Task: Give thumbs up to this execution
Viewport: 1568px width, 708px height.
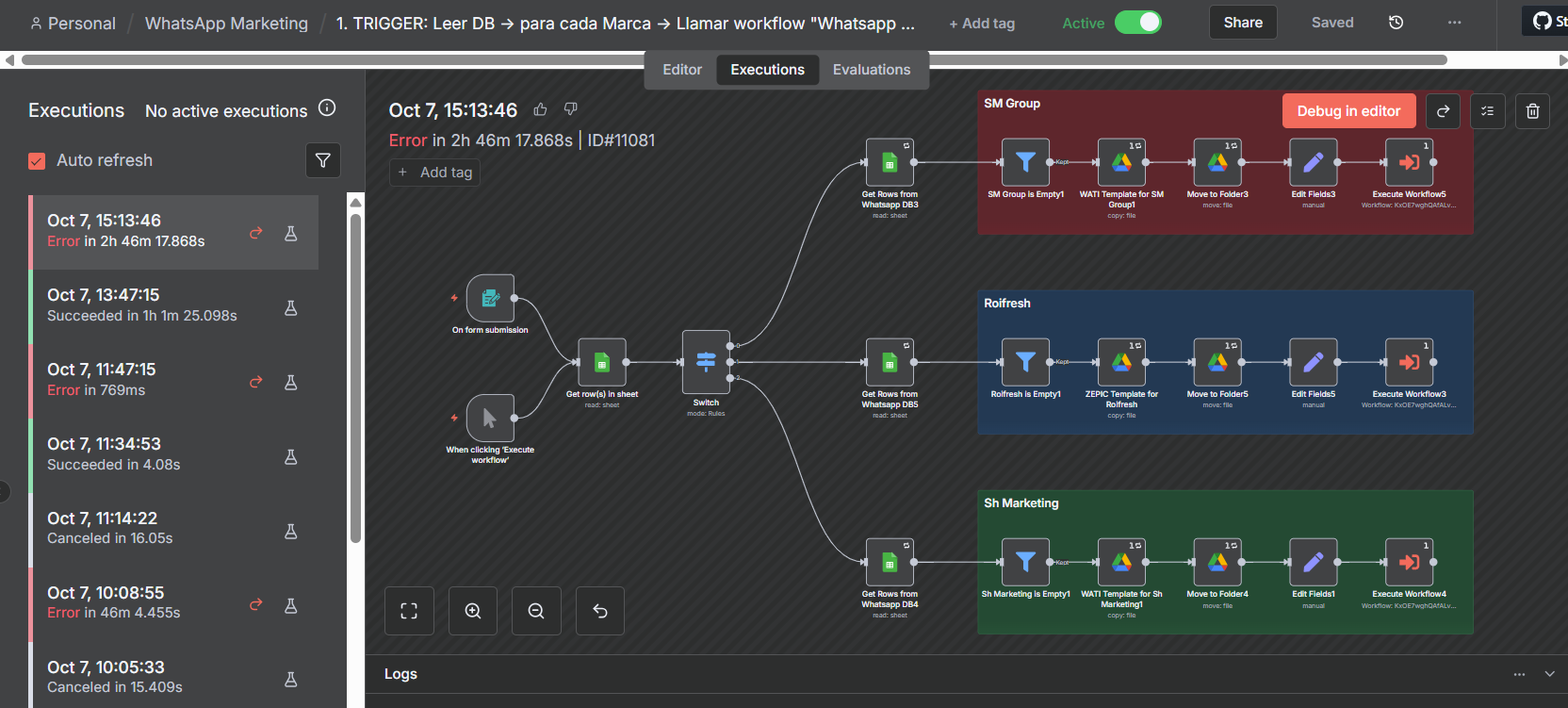Action: pyautogui.click(x=540, y=109)
